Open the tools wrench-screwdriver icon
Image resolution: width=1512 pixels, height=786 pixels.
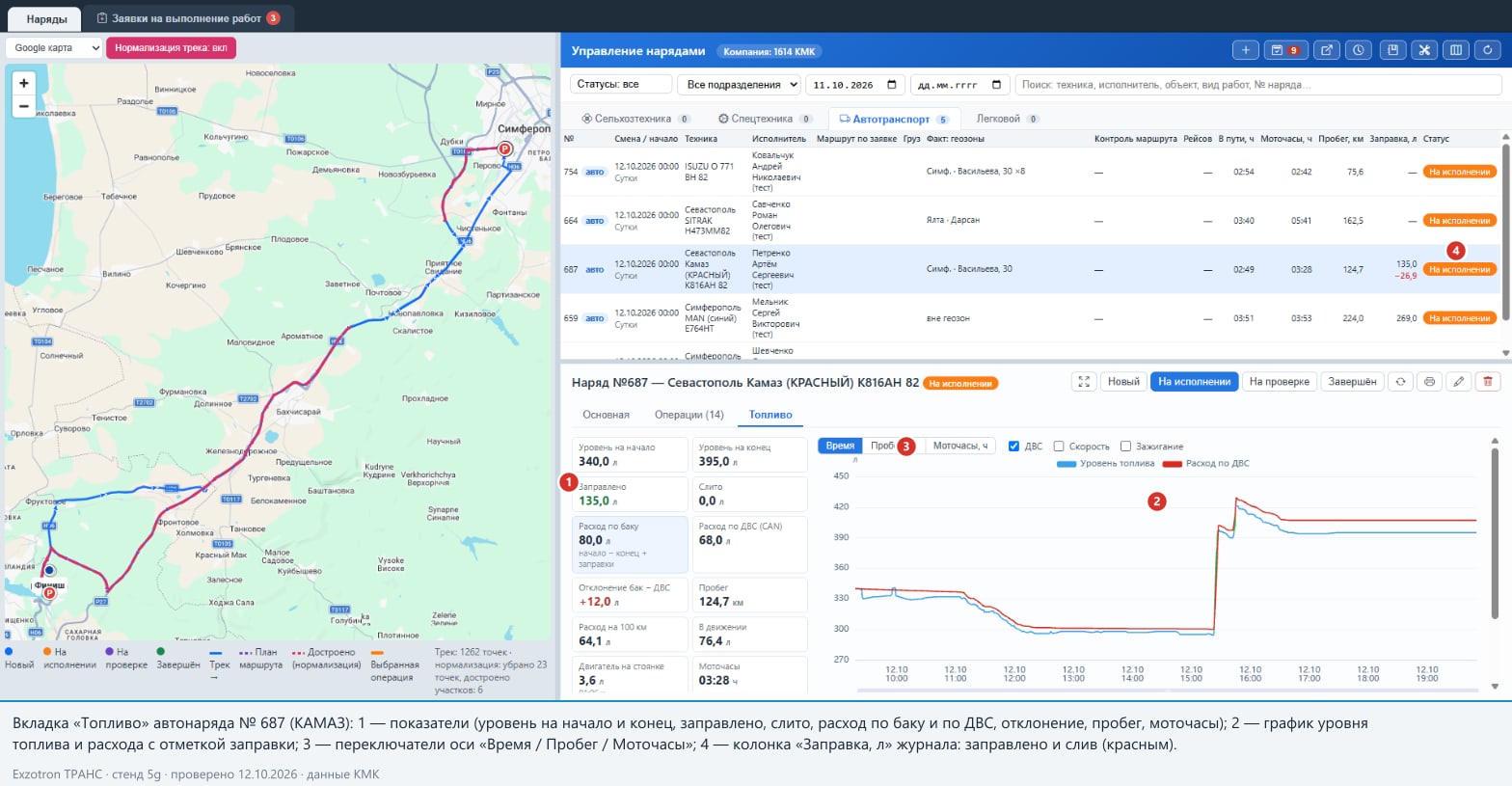(1423, 50)
